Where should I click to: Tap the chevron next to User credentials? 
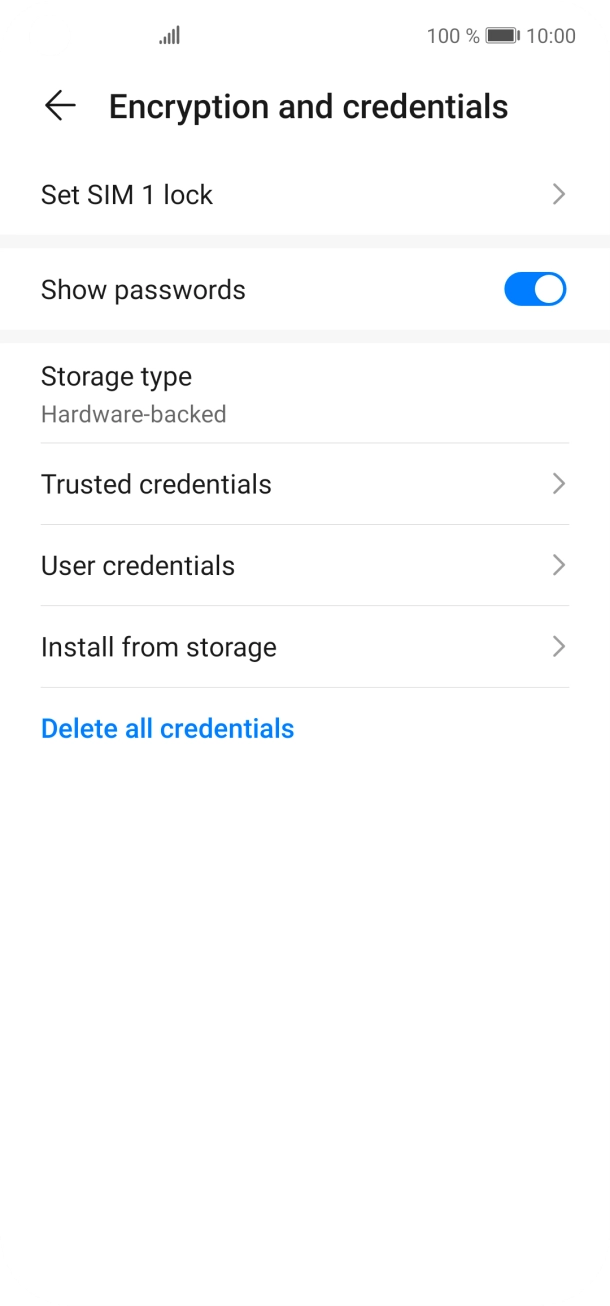click(x=559, y=565)
